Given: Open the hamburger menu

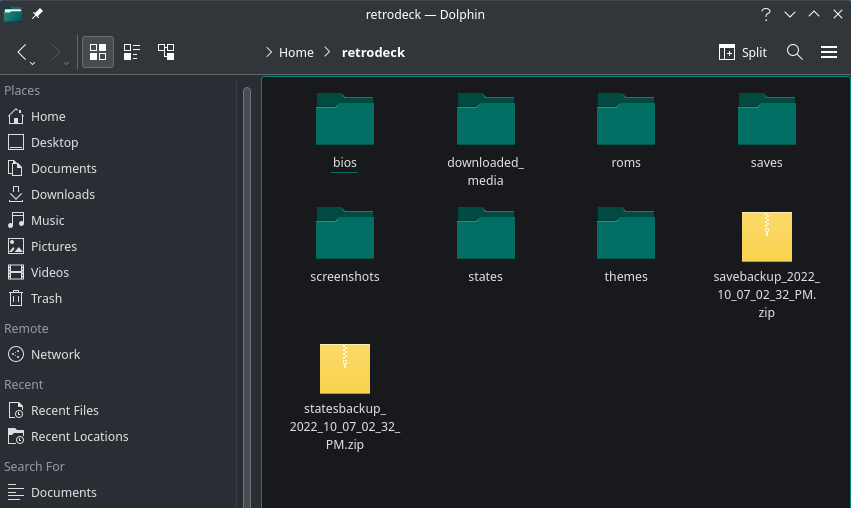Looking at the screenshot, I should (x=829, y=52).
